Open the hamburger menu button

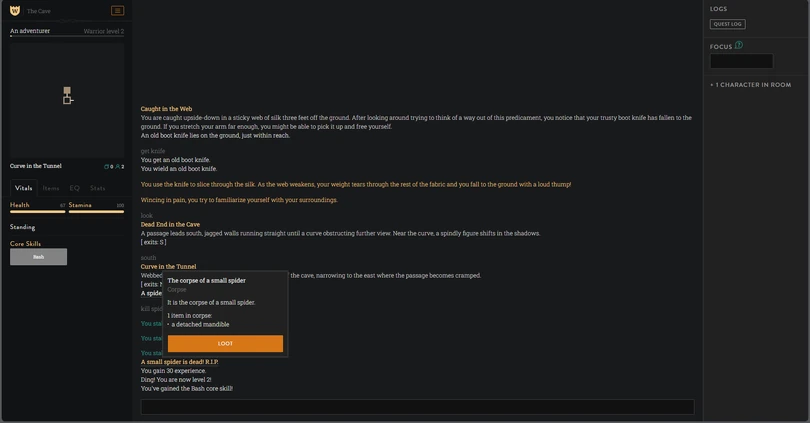click(118, 11)
